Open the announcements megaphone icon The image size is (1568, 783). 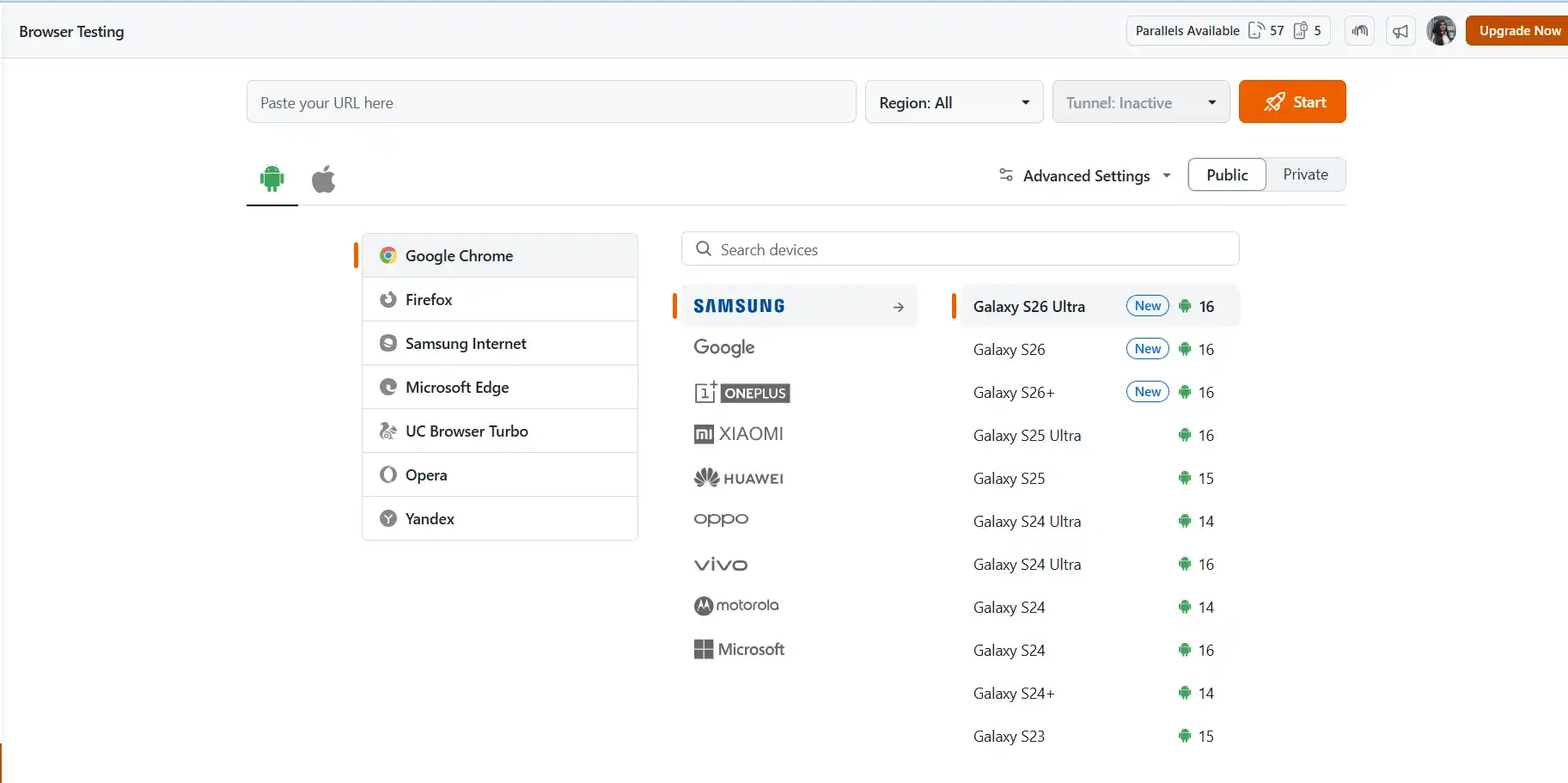pyautogui.click(x=1400, y=31)
